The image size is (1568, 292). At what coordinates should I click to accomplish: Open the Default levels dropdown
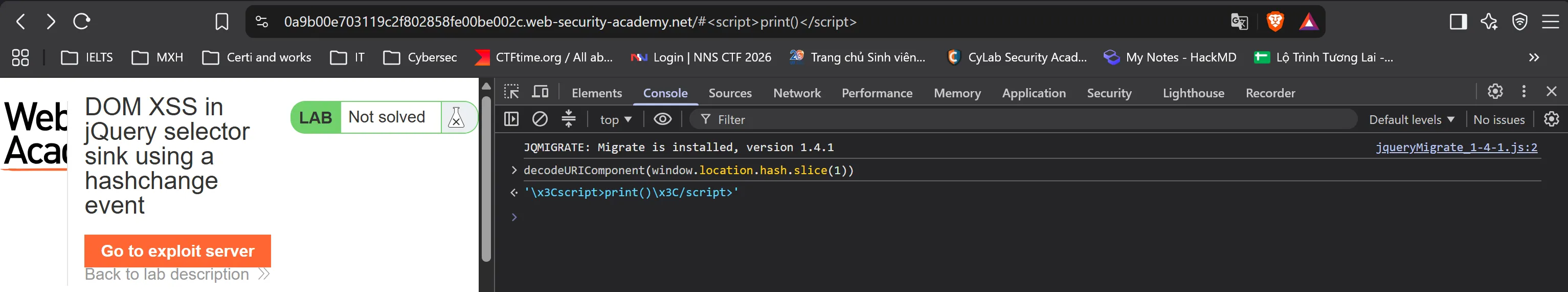click(1412, 119)
